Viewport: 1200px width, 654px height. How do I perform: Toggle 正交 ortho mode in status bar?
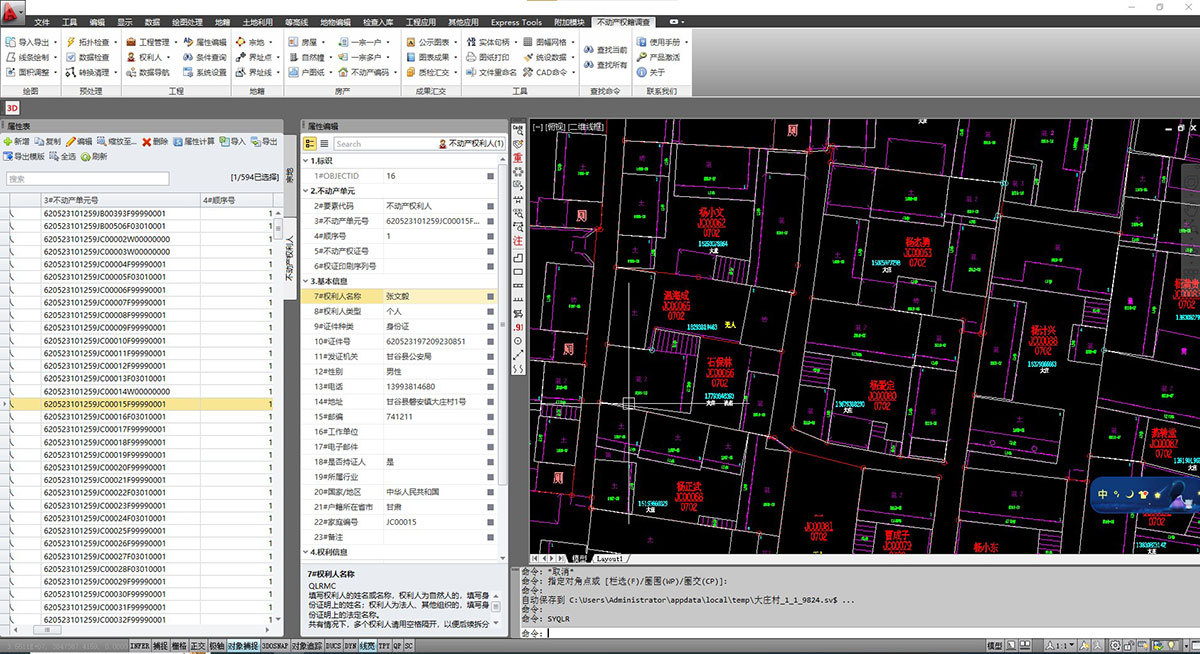tap(197, 647)
